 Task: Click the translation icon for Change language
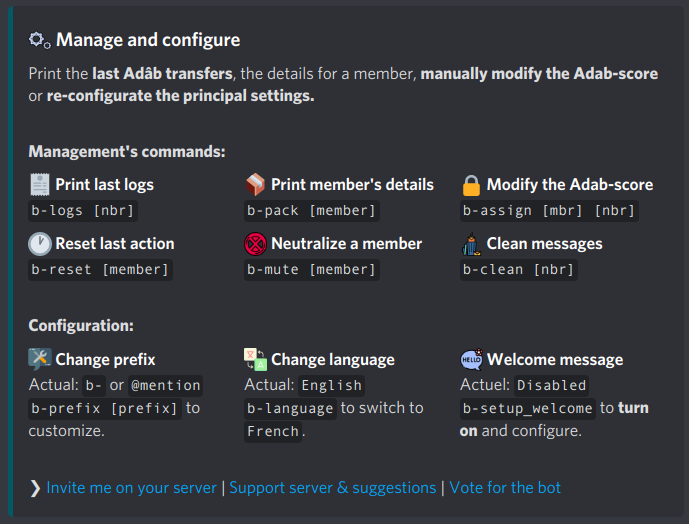[256, 359]
